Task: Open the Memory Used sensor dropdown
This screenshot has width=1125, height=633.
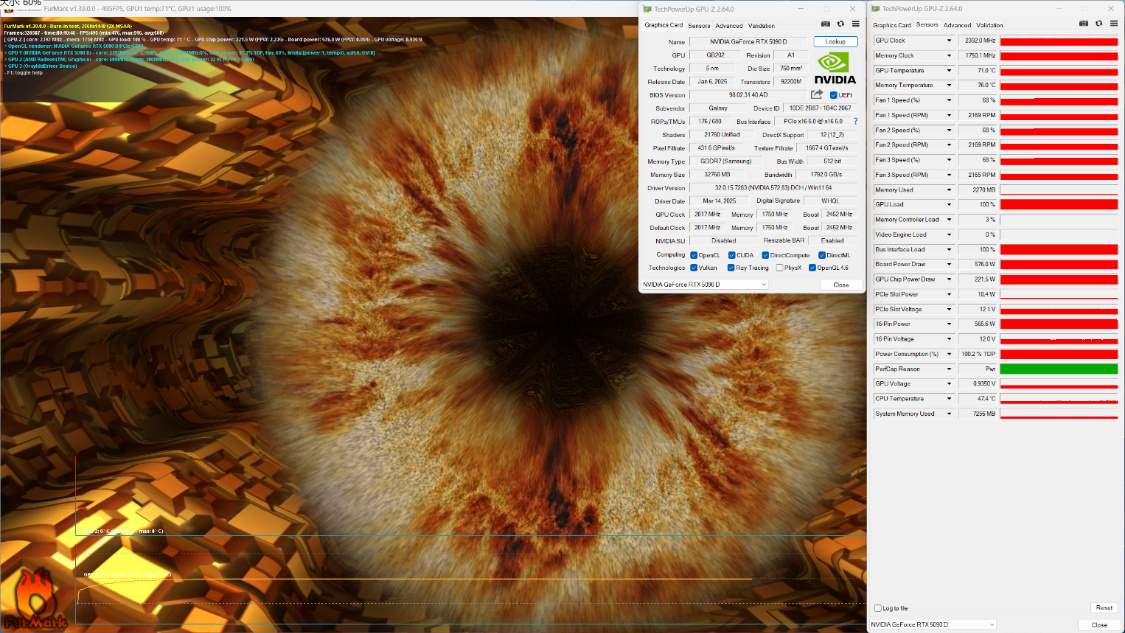Action: point(949,190)
